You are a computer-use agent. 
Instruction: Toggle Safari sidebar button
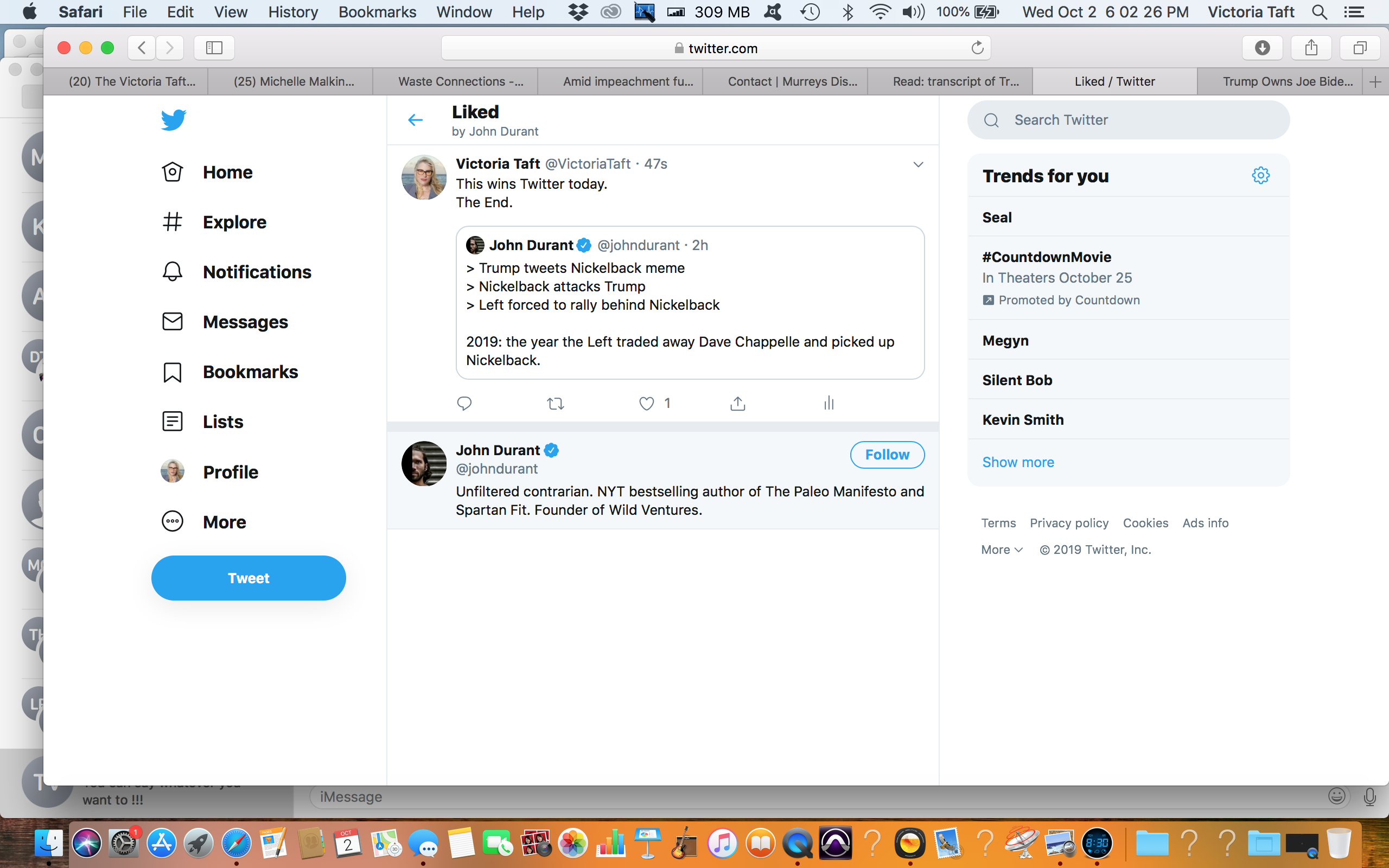coord(214,48)
